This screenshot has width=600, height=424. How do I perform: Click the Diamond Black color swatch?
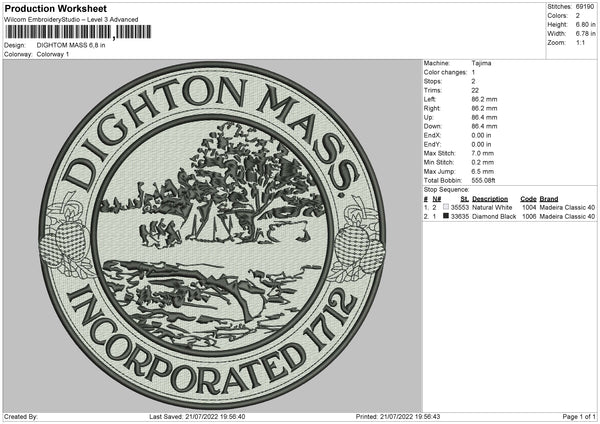click(446, 216)
